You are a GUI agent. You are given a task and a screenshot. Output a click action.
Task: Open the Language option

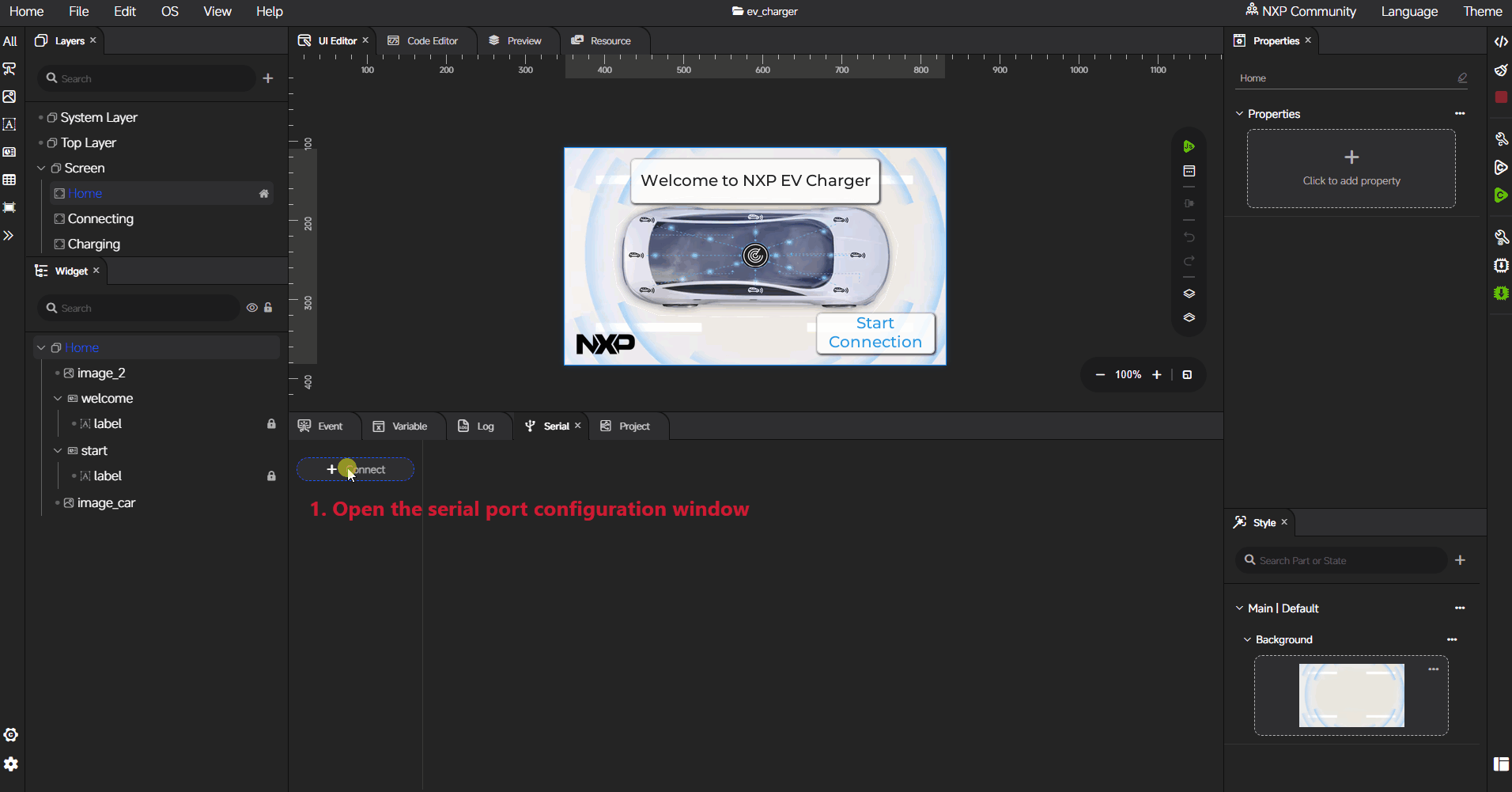tap(1409, 12)
